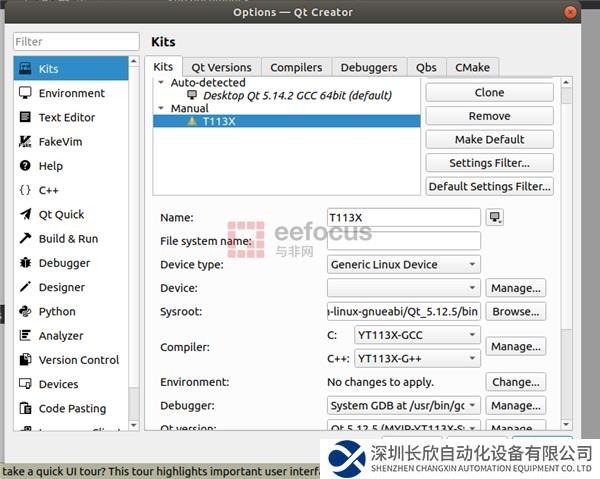This screenshot has height=479, width=600.
Task: Open the Debugger System GDB dropdown
Action: tap(404, 406)
